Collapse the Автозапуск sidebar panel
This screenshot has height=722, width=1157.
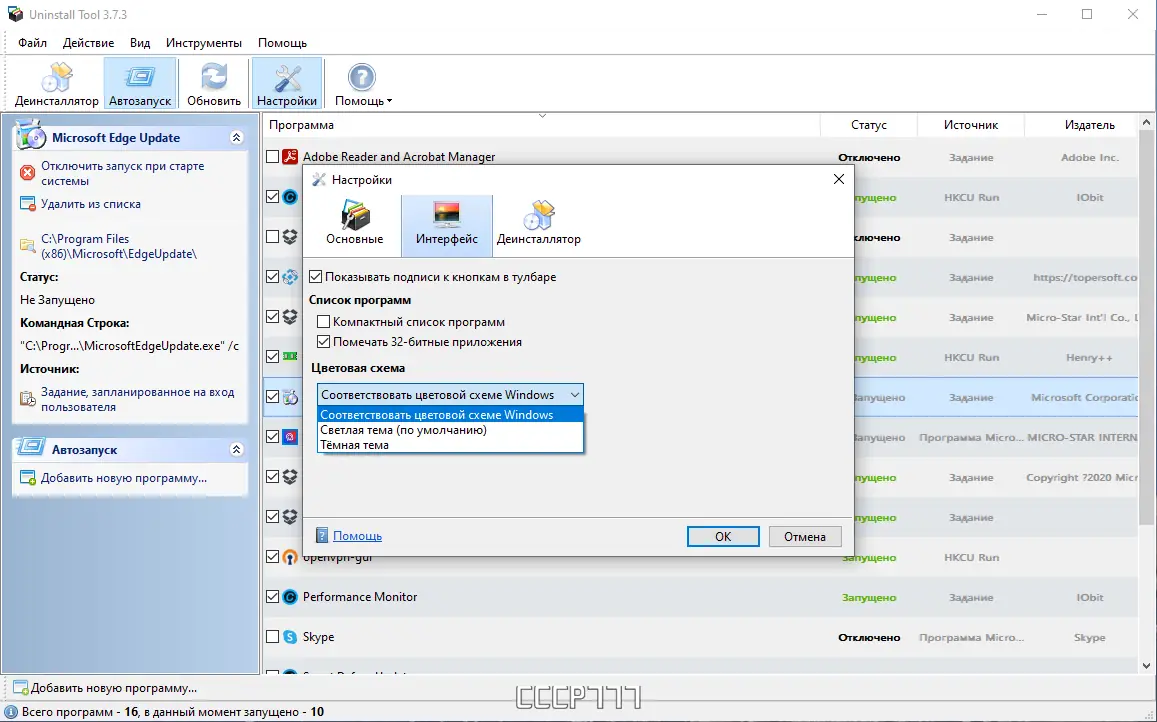(236, 449)
